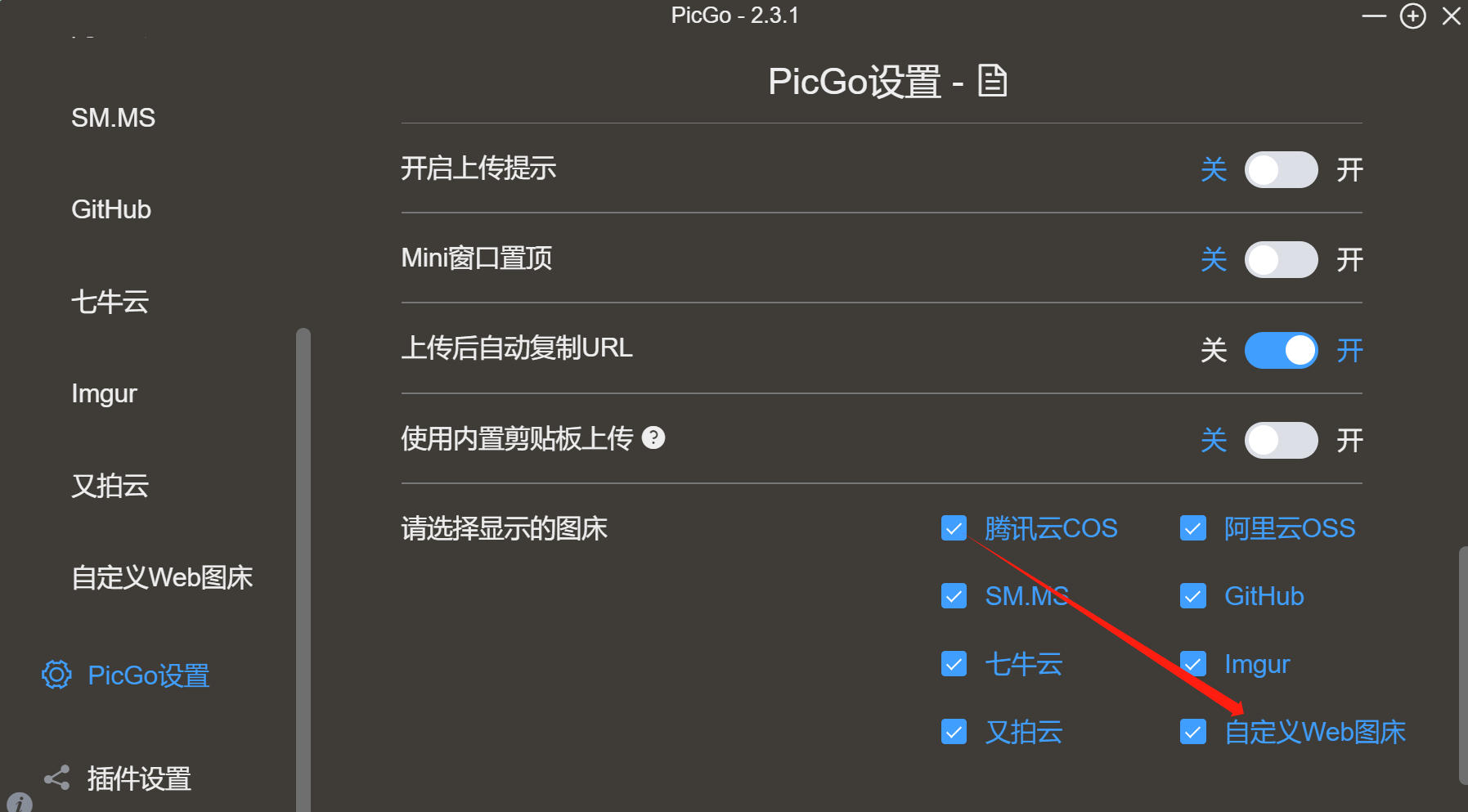Open SM.MS settings in the sidebar
This screenshot has height=812, width=1468.
(113, 117)
